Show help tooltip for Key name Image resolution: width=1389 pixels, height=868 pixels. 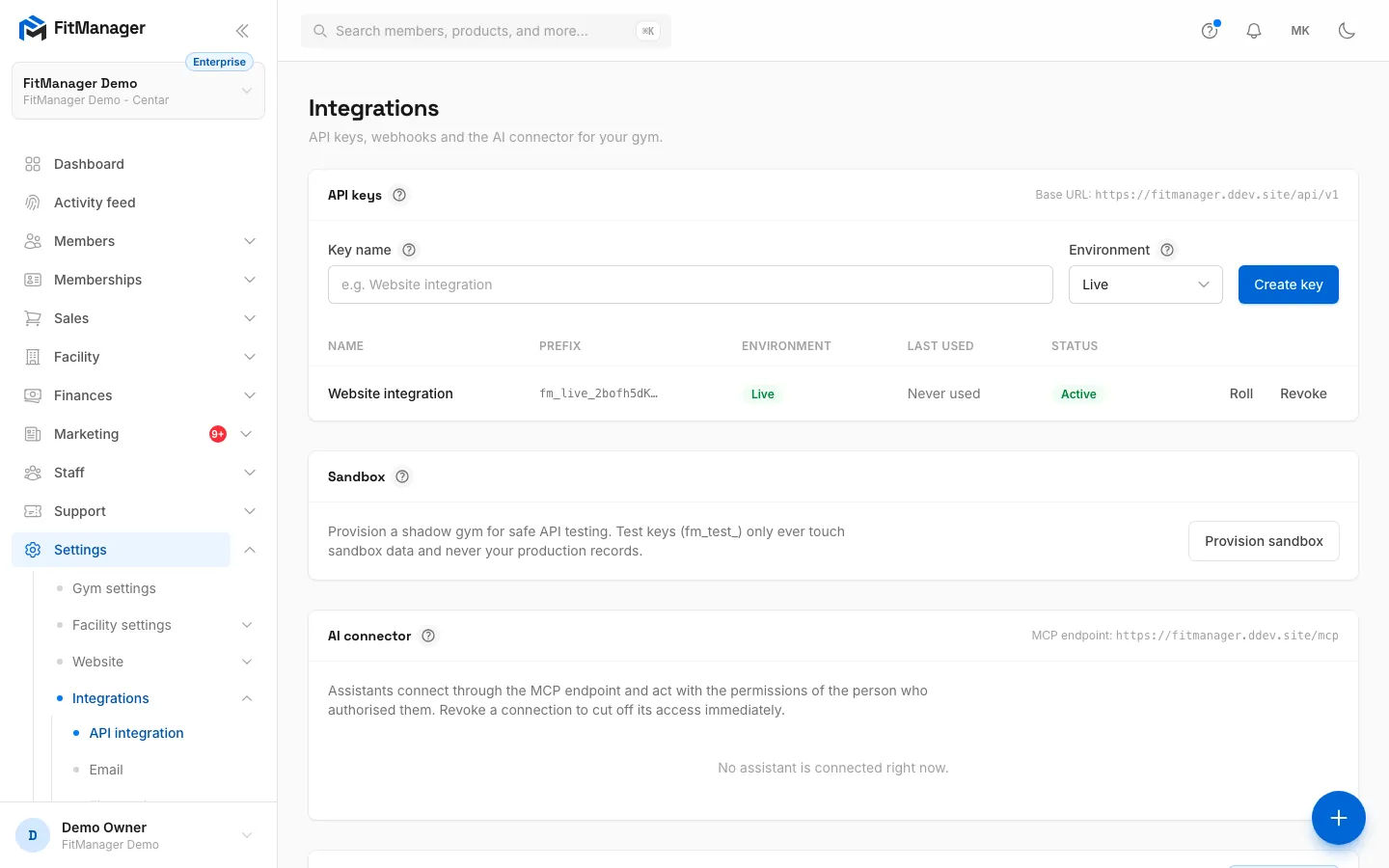[x=409, y=250]
